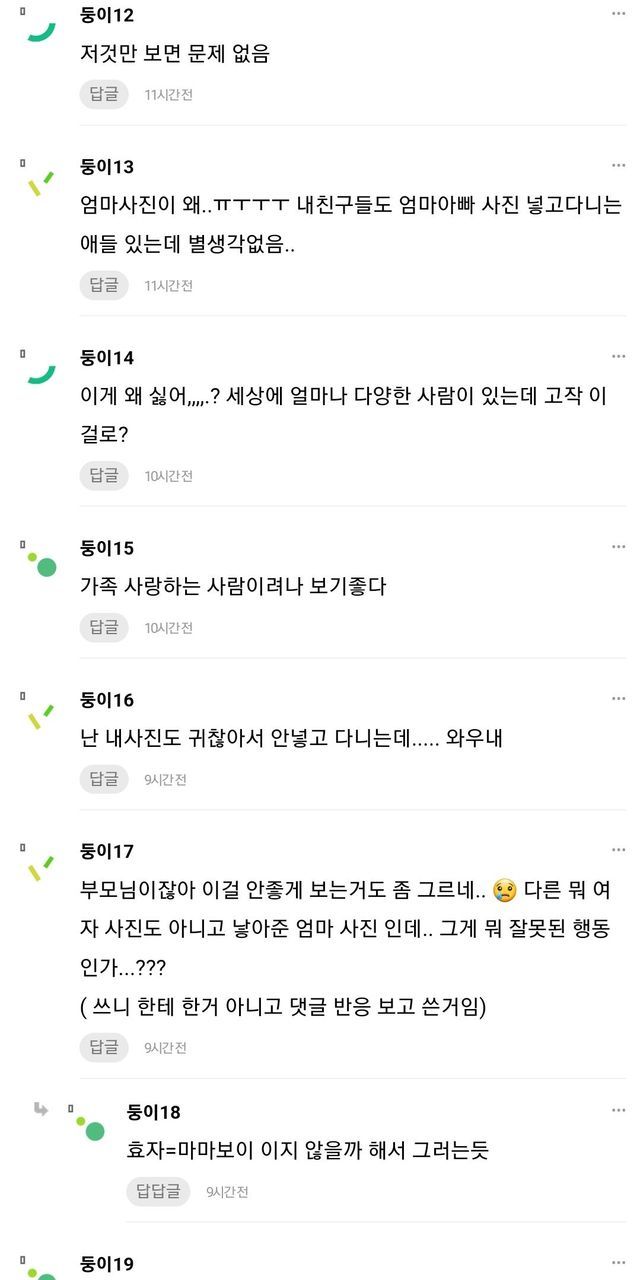The image size is (640, 1280).
Task: Tap 답글 below 둥이17 comment
Action: [x=104, y=1047]
